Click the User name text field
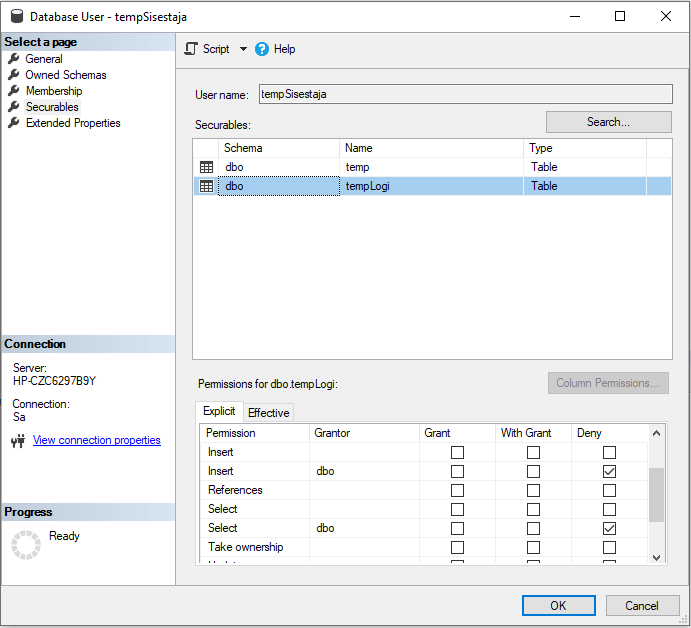 point(465,94)
